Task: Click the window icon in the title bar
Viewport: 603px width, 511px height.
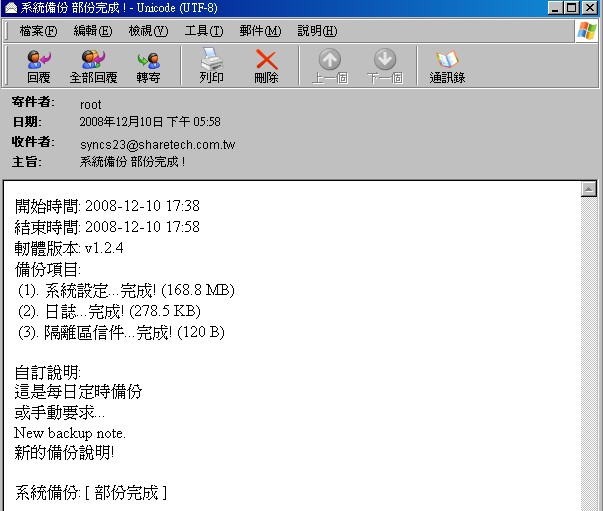Action: pyautogui.click(x=10, y=8)
